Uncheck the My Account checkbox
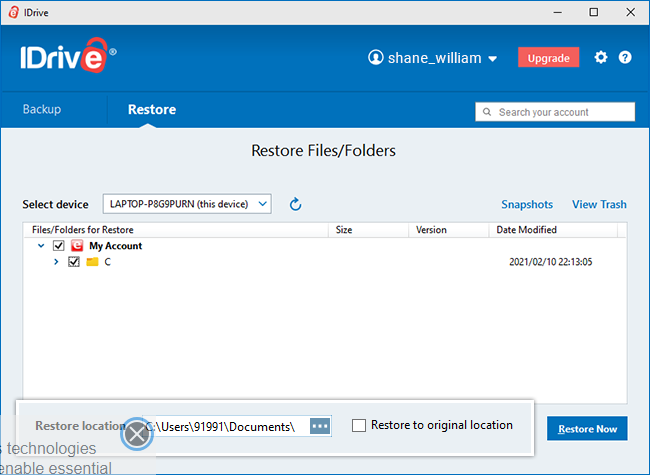Screen dimensions: 650x475 pyautogui.click(x=58, y=245)
